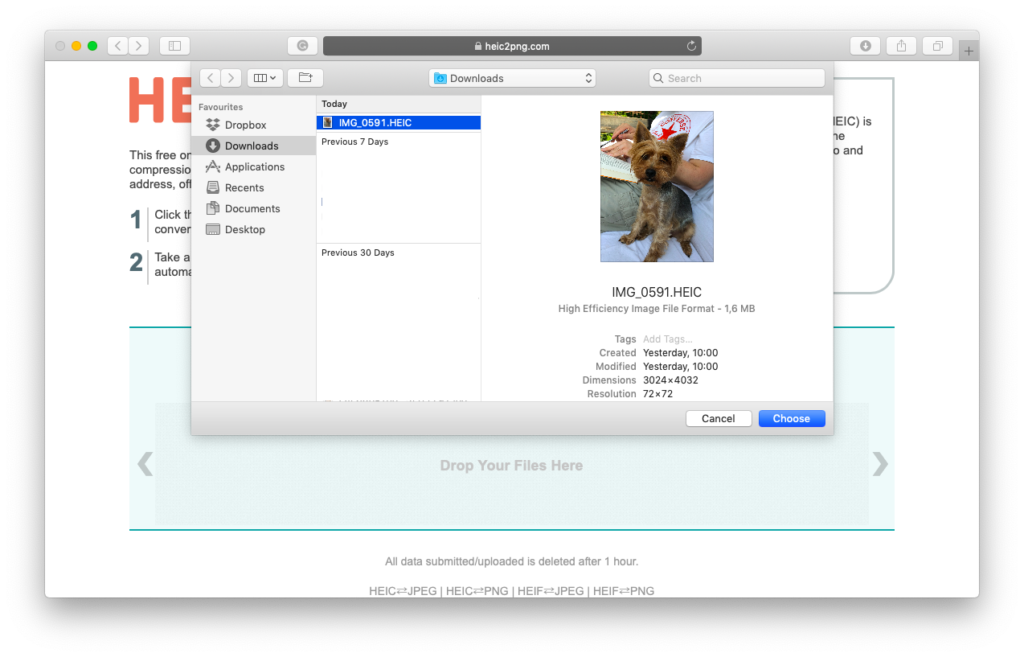Select the IMG_0591.HEIC file
The width and height of the screenshot is (1024, 657).
pyautogui.click(x=375, y=123)
